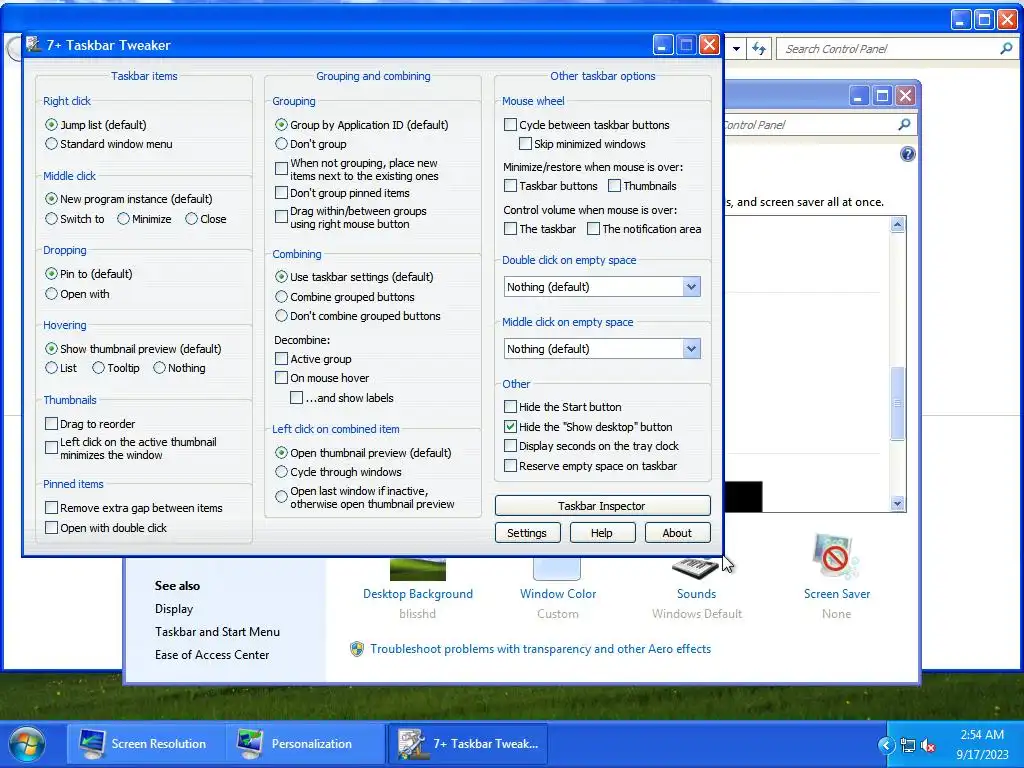Click the Desktop Background thumbnail icon
Image resolution: width=1024 pixels, height=768 pixels.
click(x=417, y=569)
